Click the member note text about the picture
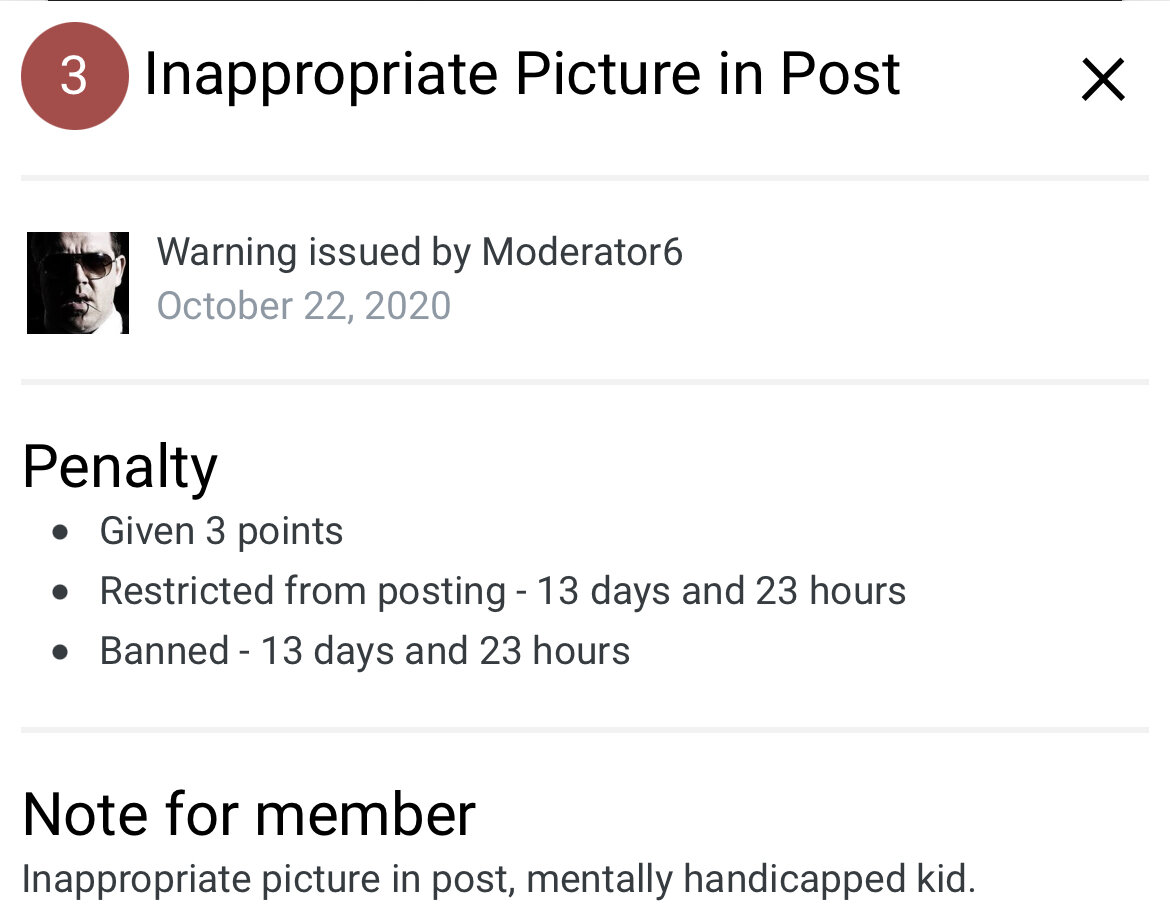The height and width of the screenshot is (908, 1170). coord(498,880)
